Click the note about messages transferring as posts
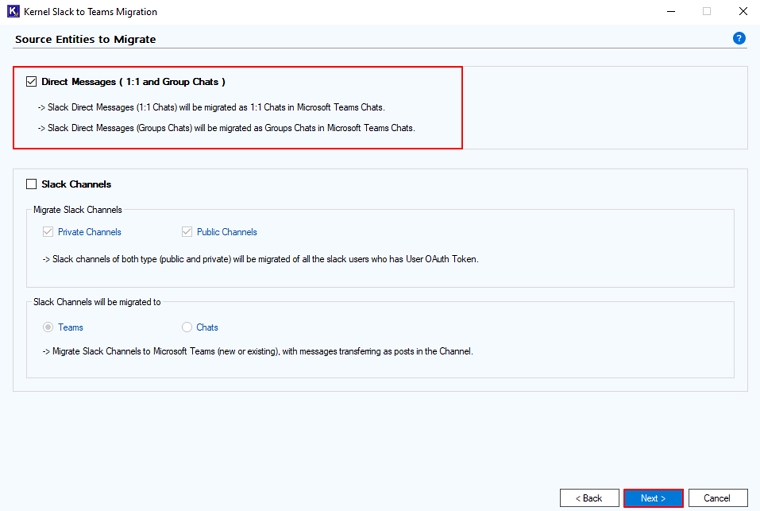760x511 pixels. pyautogui.click(x=257, y=351)
